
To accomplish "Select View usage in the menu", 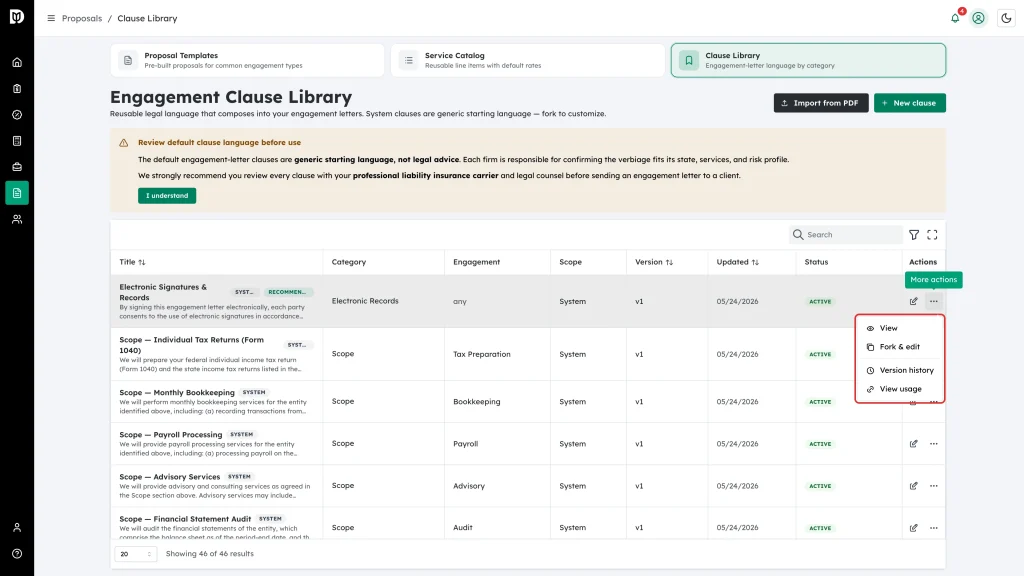I will pos(900,389).
